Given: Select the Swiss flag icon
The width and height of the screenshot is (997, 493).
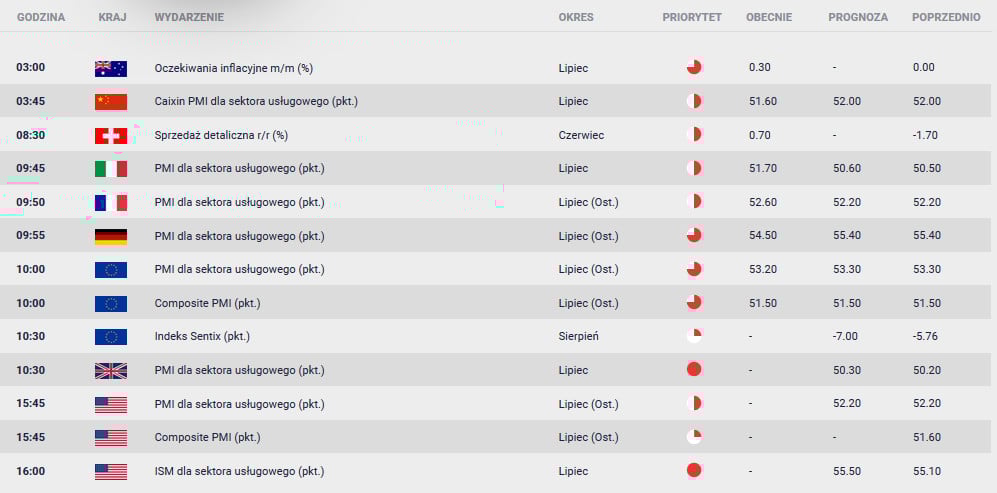Looking at the screenshot, I should click(111, 135).
